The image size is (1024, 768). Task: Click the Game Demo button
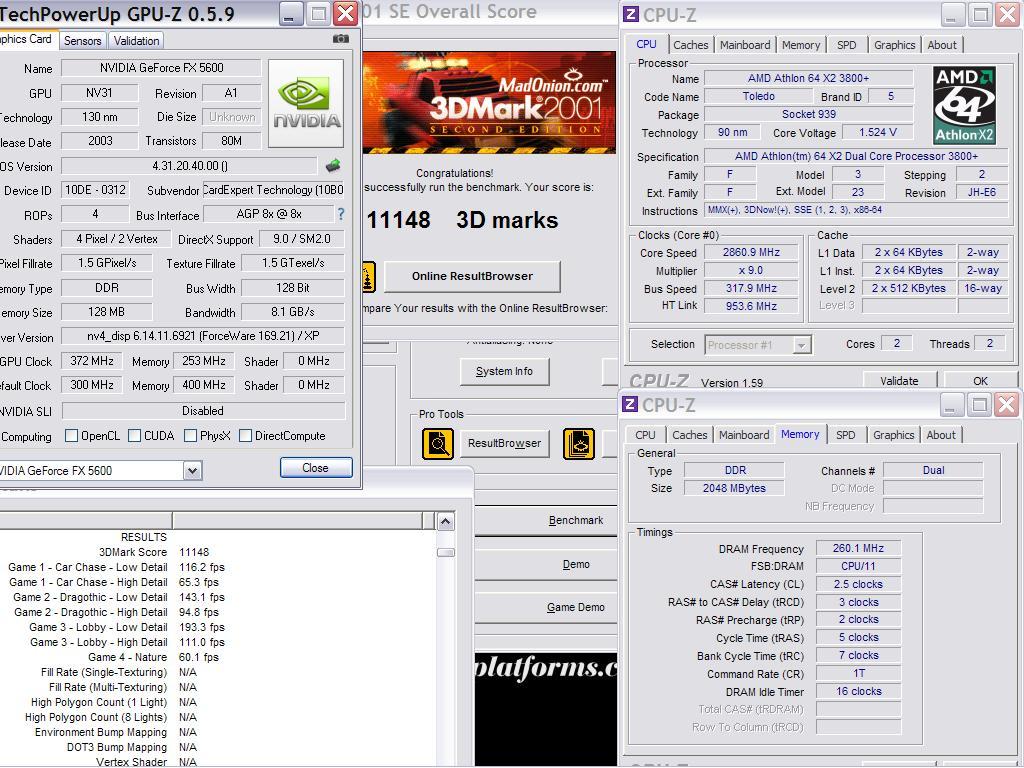[546, 607]
